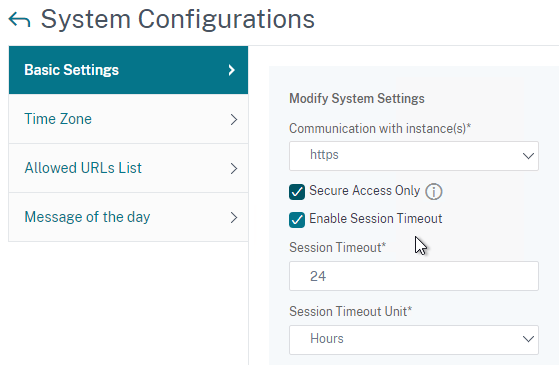The image size is (559, 365).
Task: Click the Enable Session Timeout label
Action: [x=375, y=219]
